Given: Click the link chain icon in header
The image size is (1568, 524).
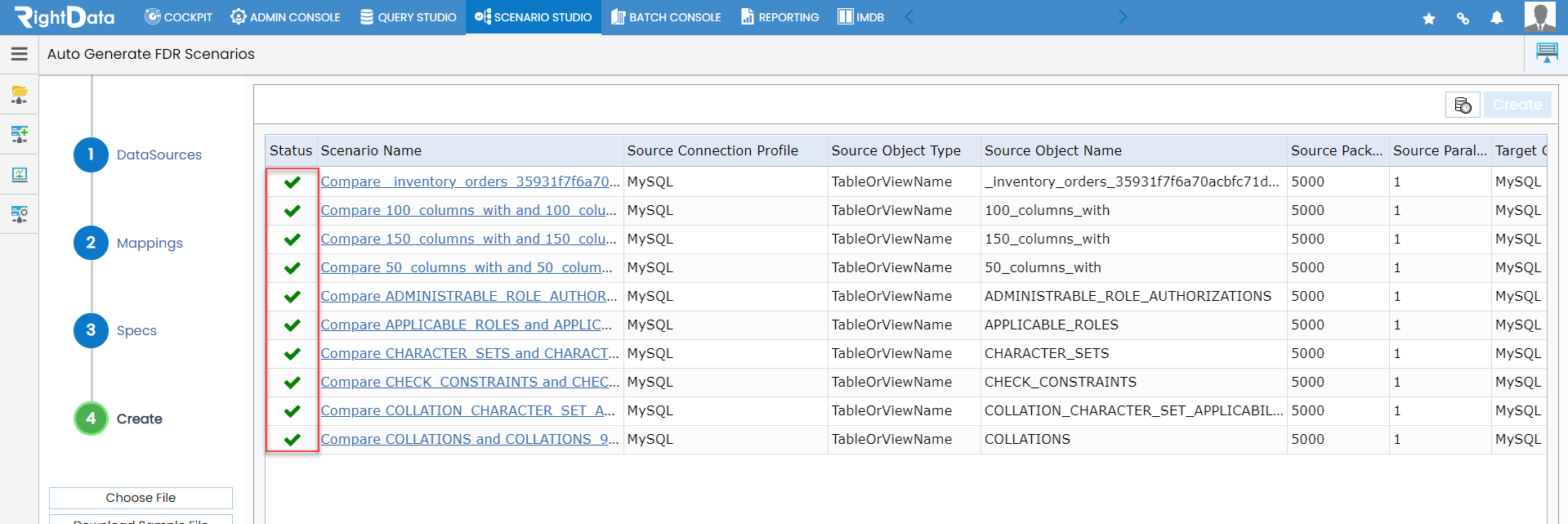Looking at the screenshot, I should coord(1463,18).
